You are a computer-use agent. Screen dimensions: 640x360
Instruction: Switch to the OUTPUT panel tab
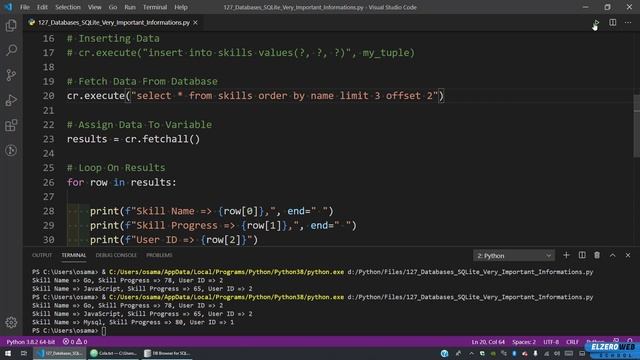(x=42, y=255)
